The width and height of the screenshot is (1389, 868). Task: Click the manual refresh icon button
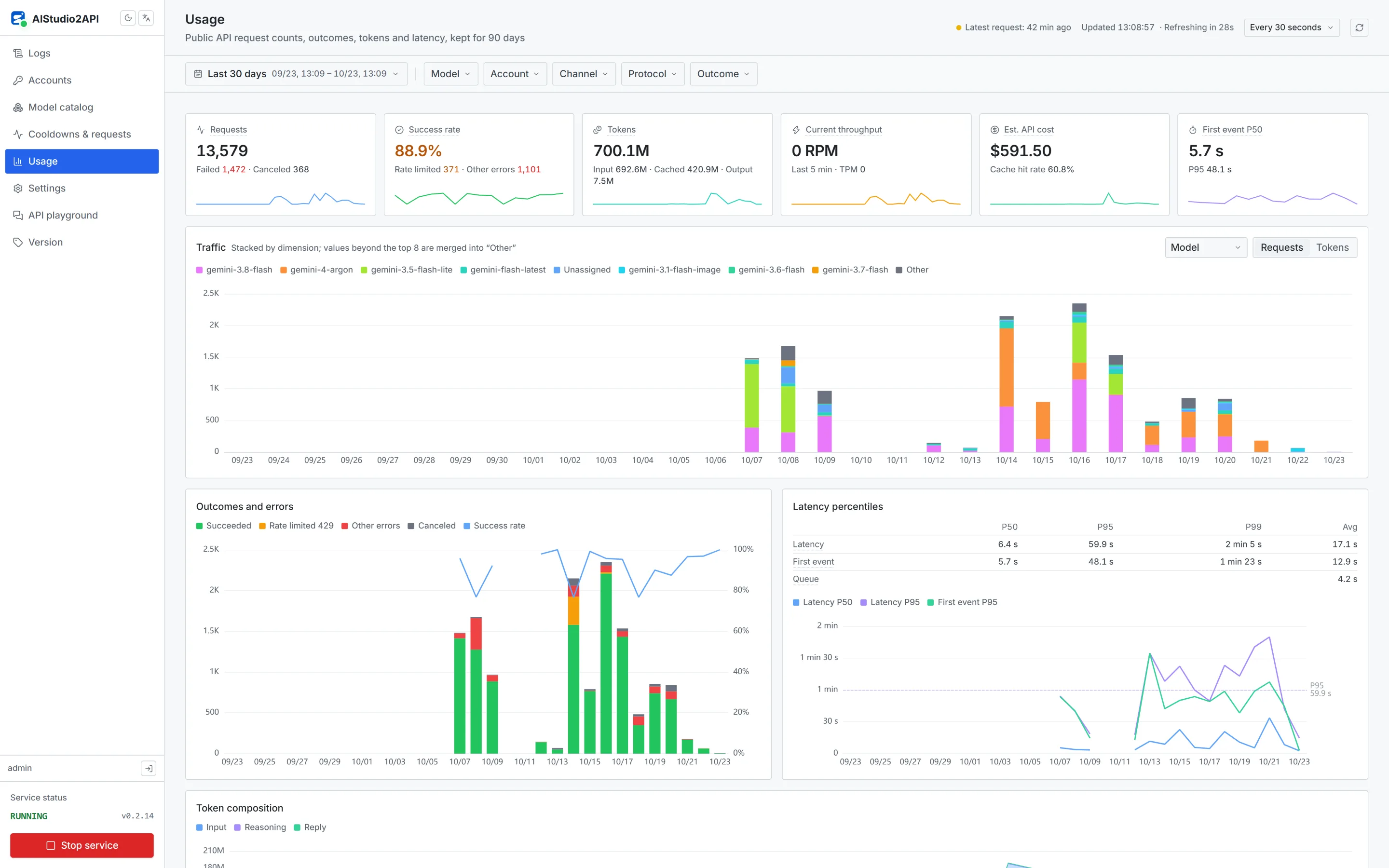[x=1359, y=27]
